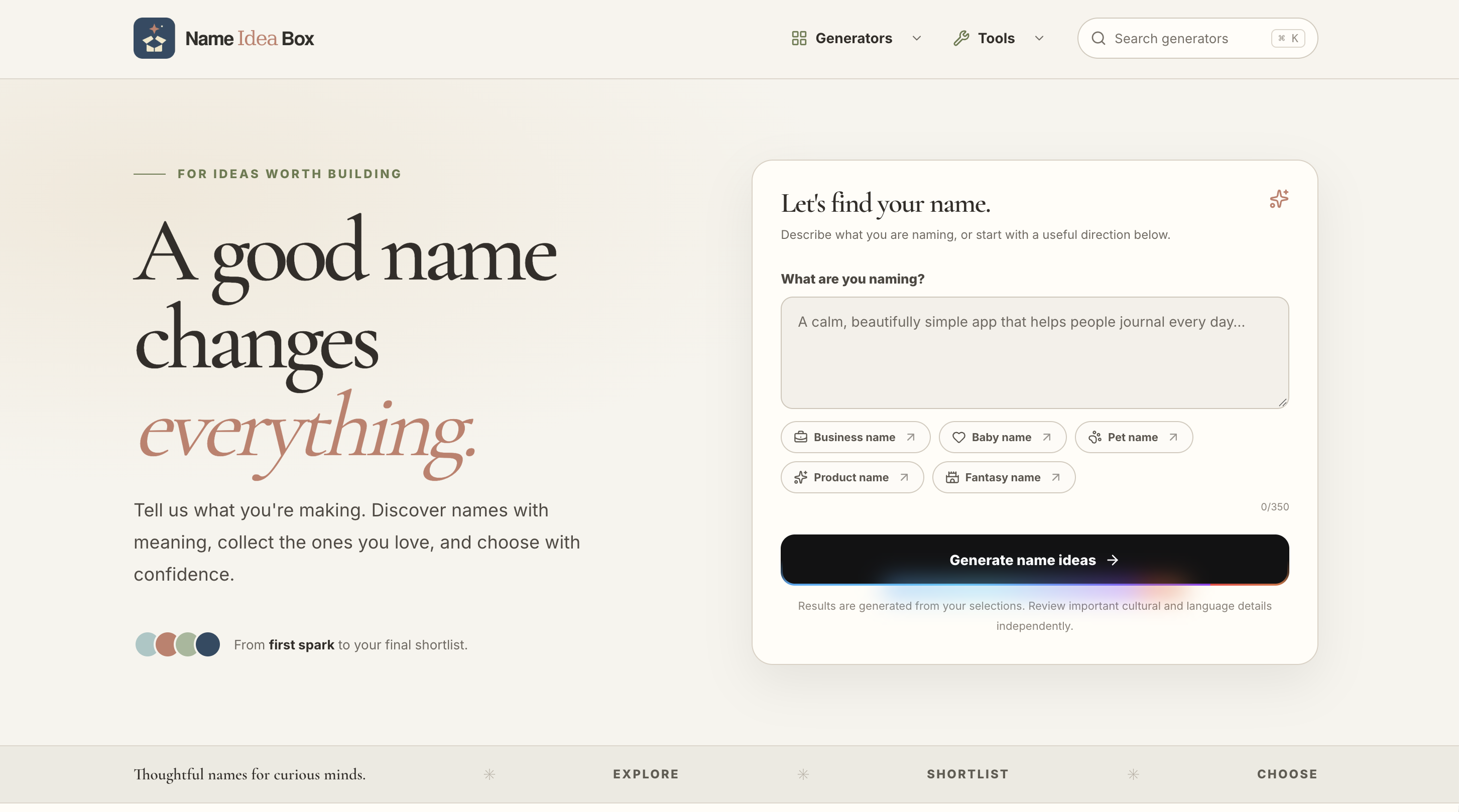Screen dimensions: 1459x812
Task: Click the arrow icon beside Pet name
Action: click(1173, 437)
